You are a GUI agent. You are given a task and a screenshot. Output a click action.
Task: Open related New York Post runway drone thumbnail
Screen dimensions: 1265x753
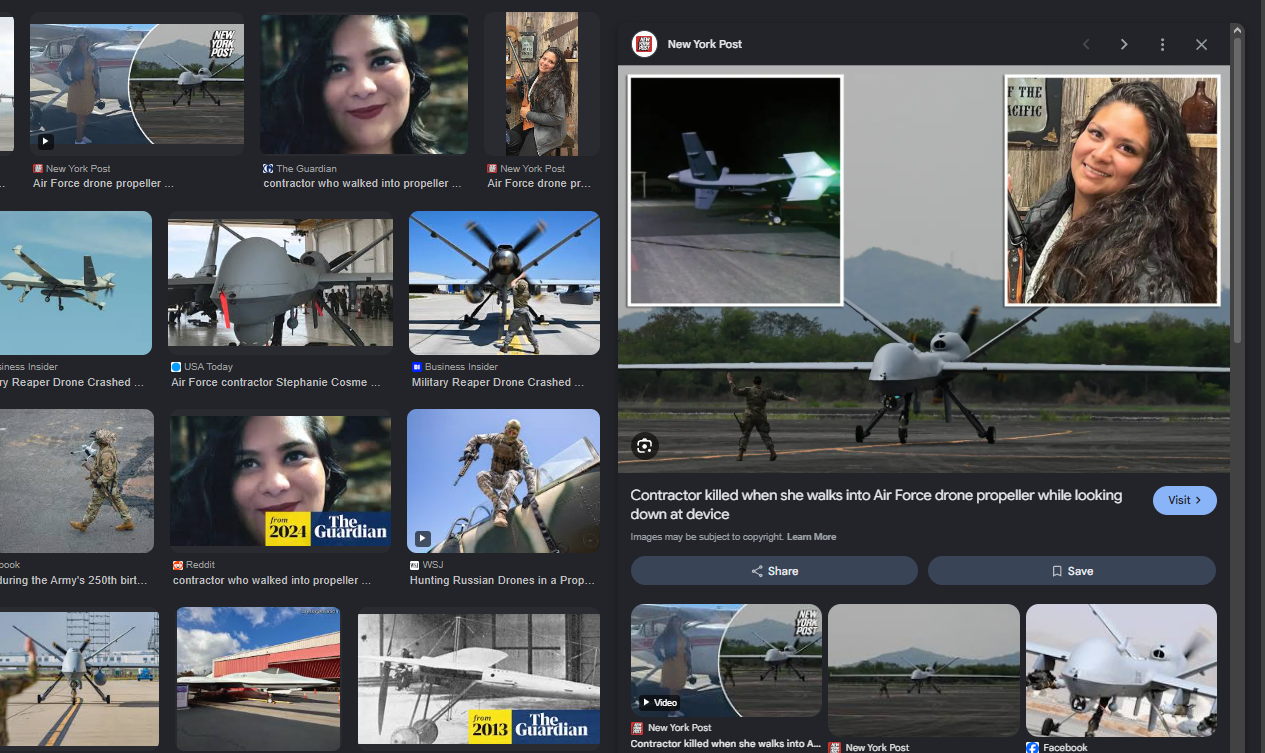tap(924, 670)
